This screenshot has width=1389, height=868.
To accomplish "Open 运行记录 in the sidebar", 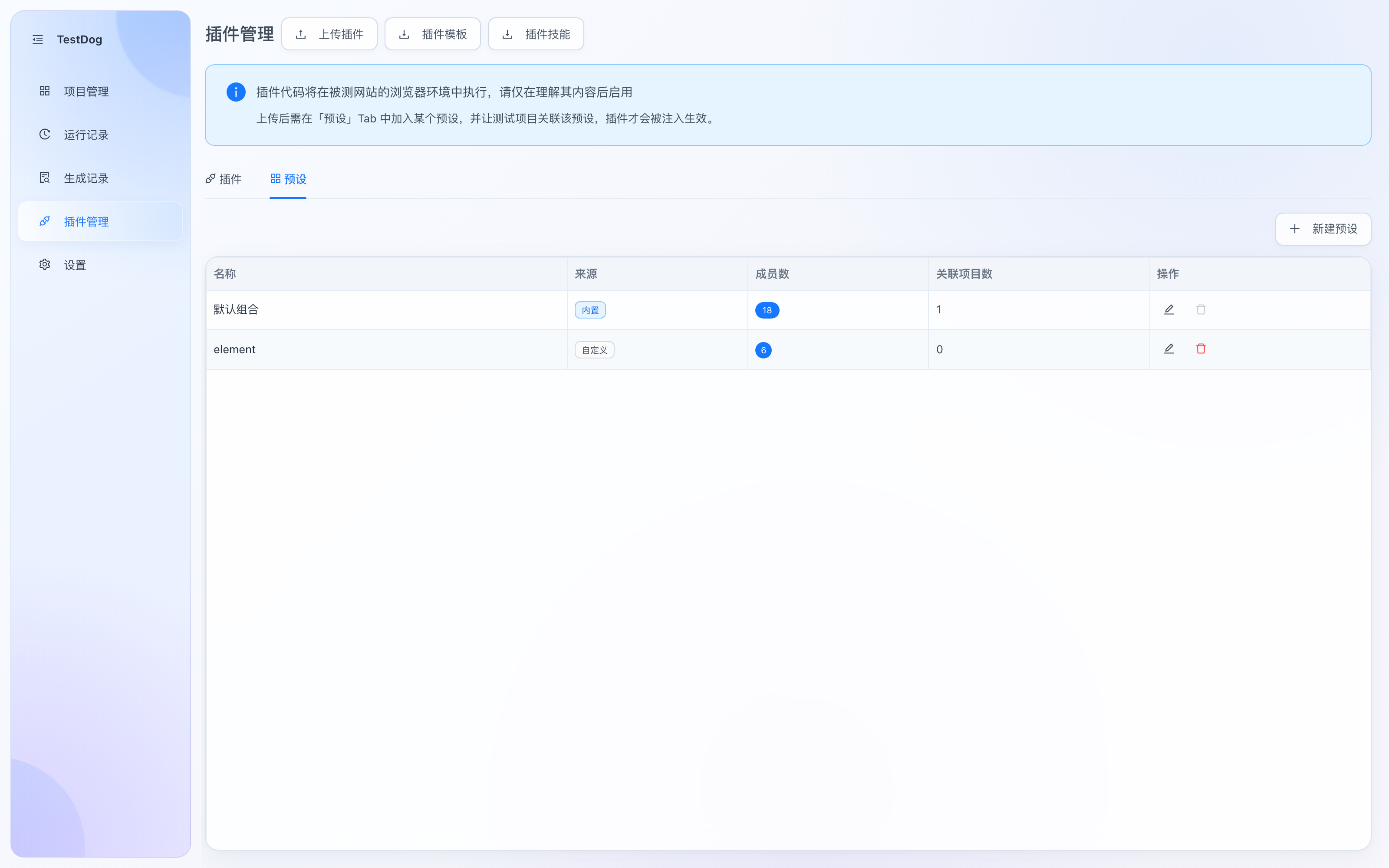I will 100,135.
